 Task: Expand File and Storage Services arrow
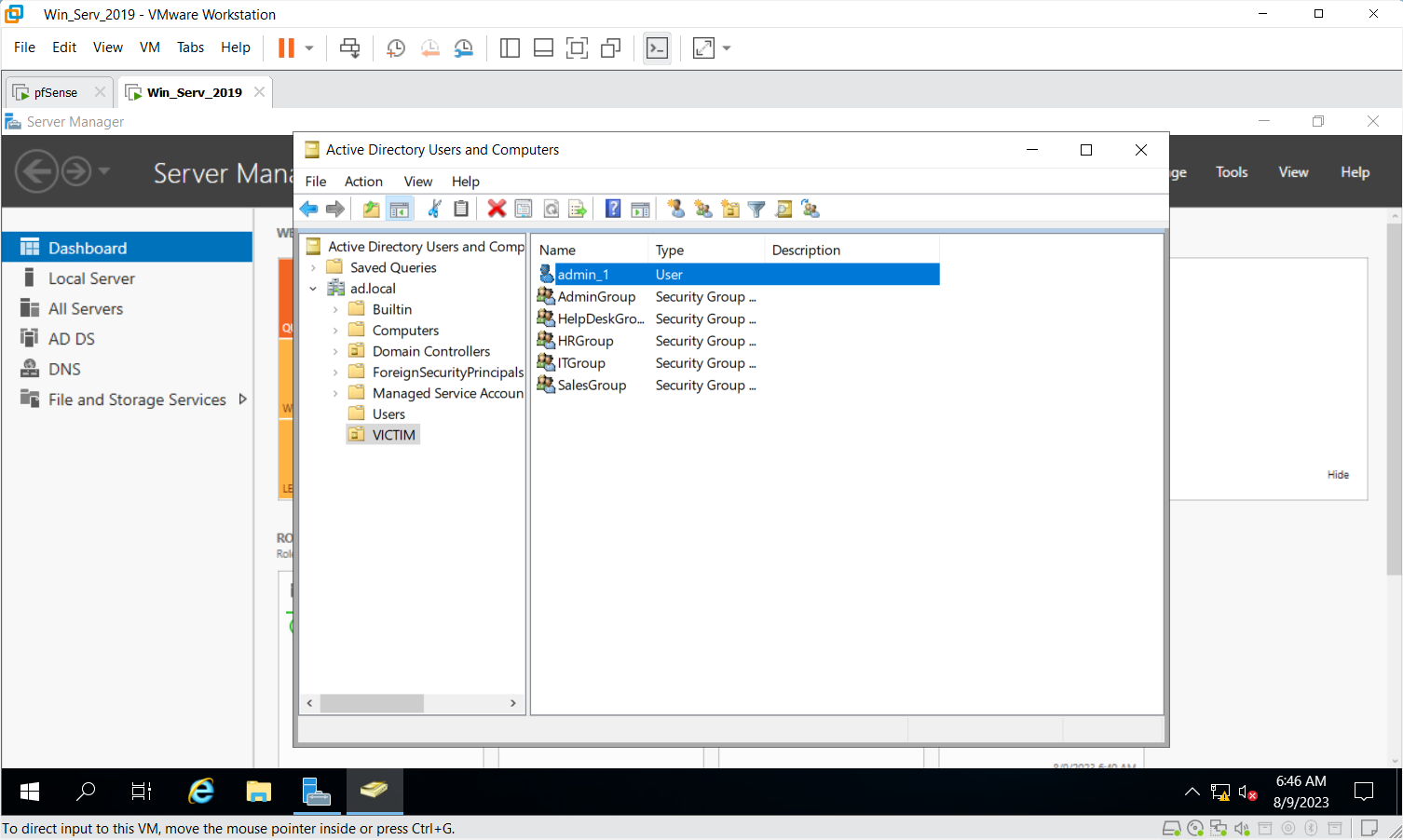pos(242,399)
